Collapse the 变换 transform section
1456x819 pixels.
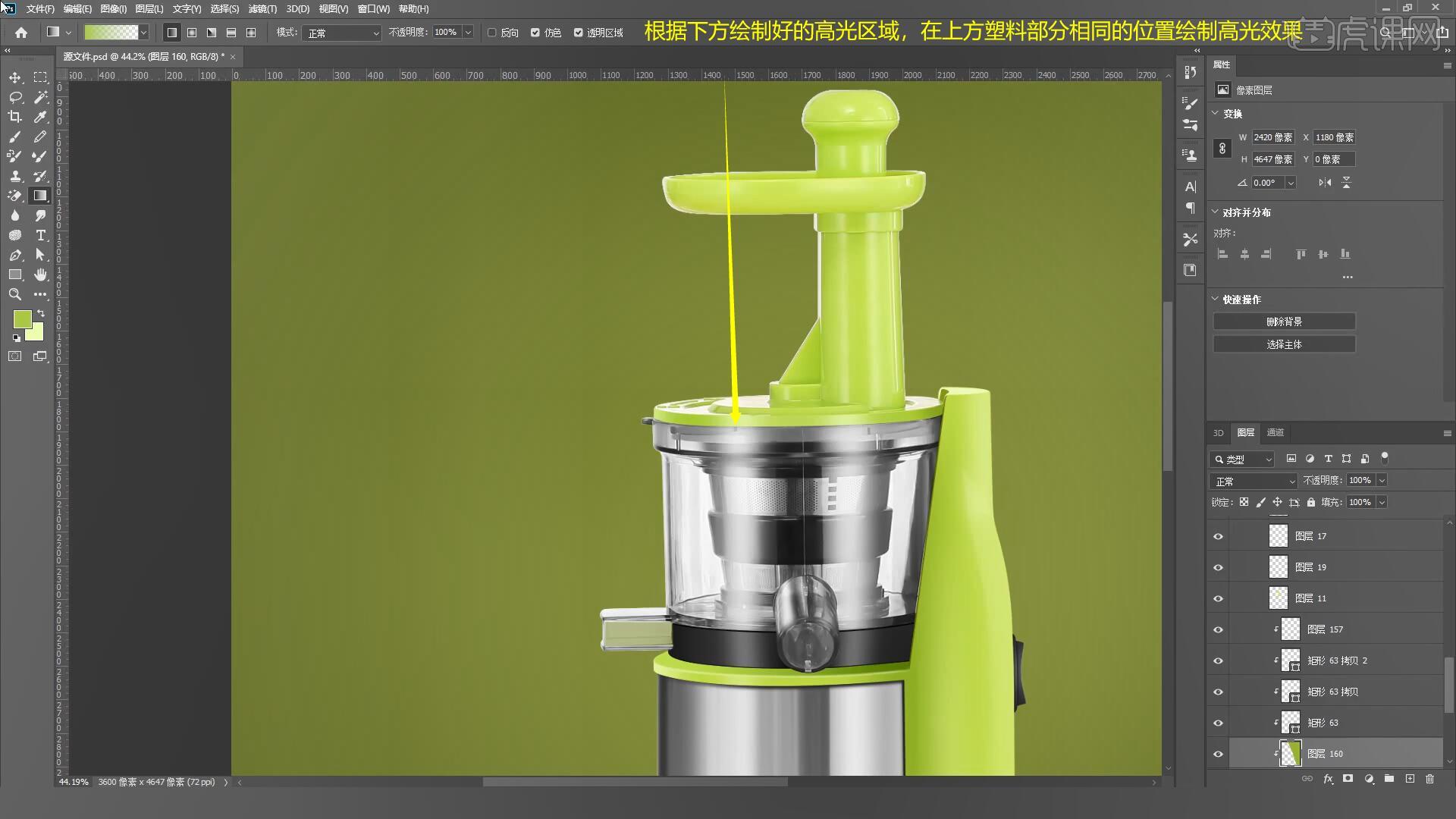[1216, 113]
